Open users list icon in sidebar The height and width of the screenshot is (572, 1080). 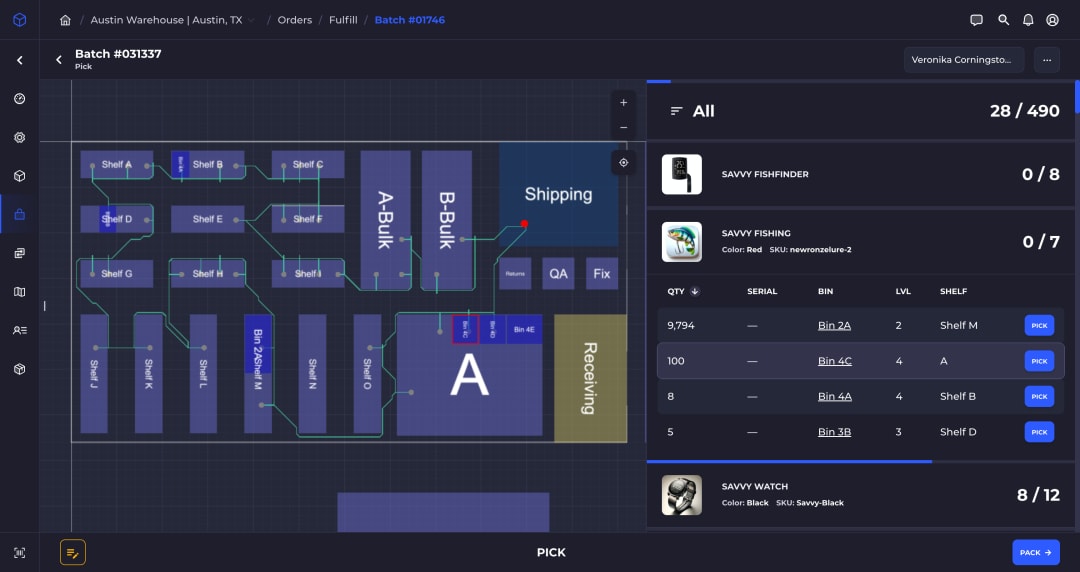(19, 330)
